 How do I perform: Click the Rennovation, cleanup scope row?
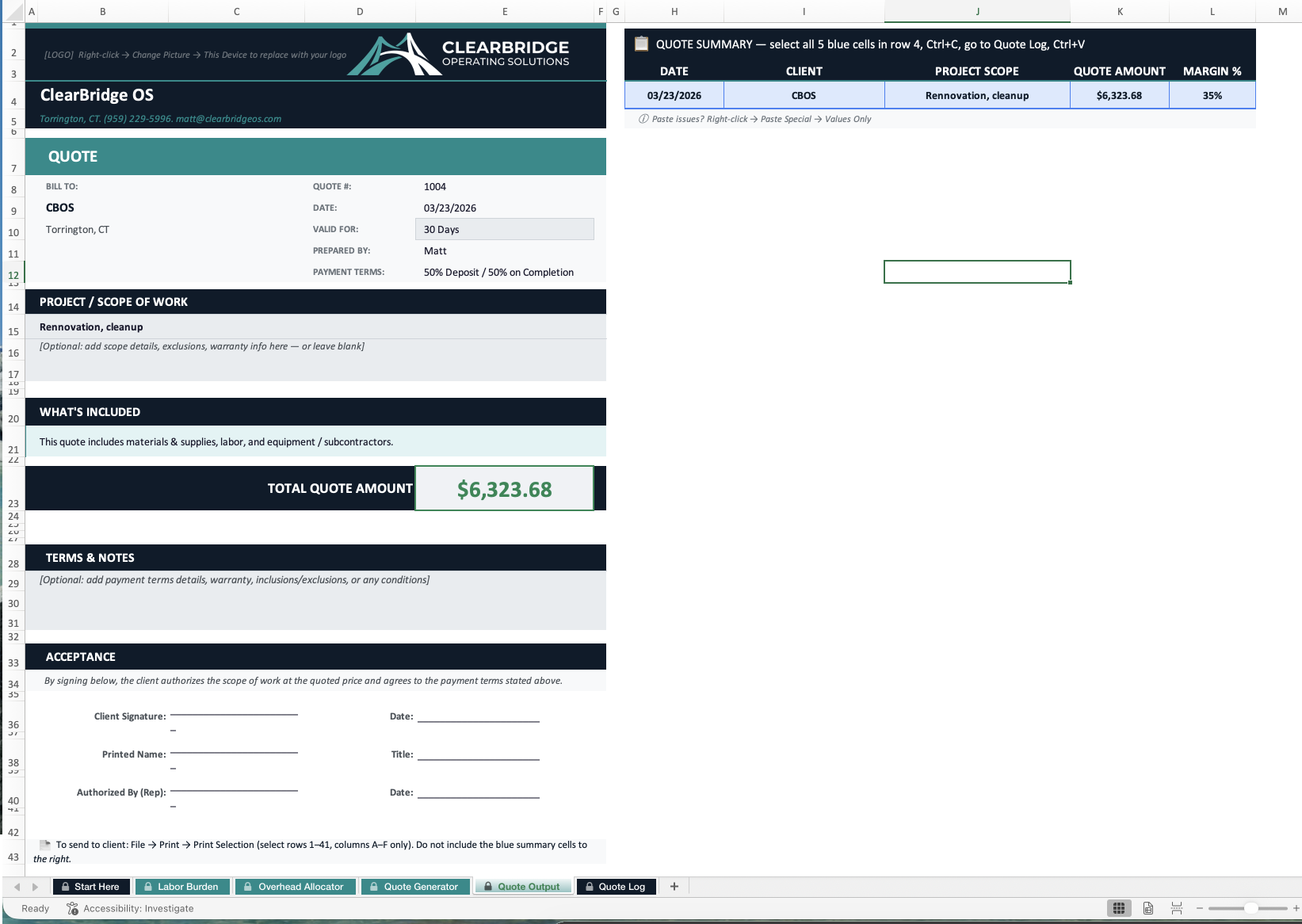pyautogui.click(x=315, y=326)
